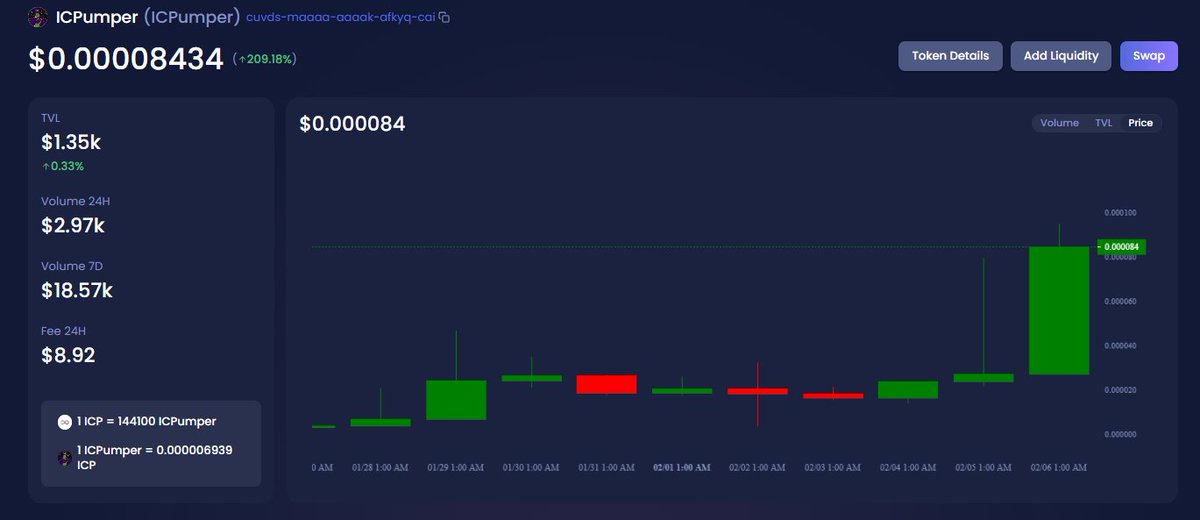Image resolution: width=1200 pixels, height=520 pixels.
Task: Click the 02/06 1:00 AM axis label
Action: point(1059,467)
